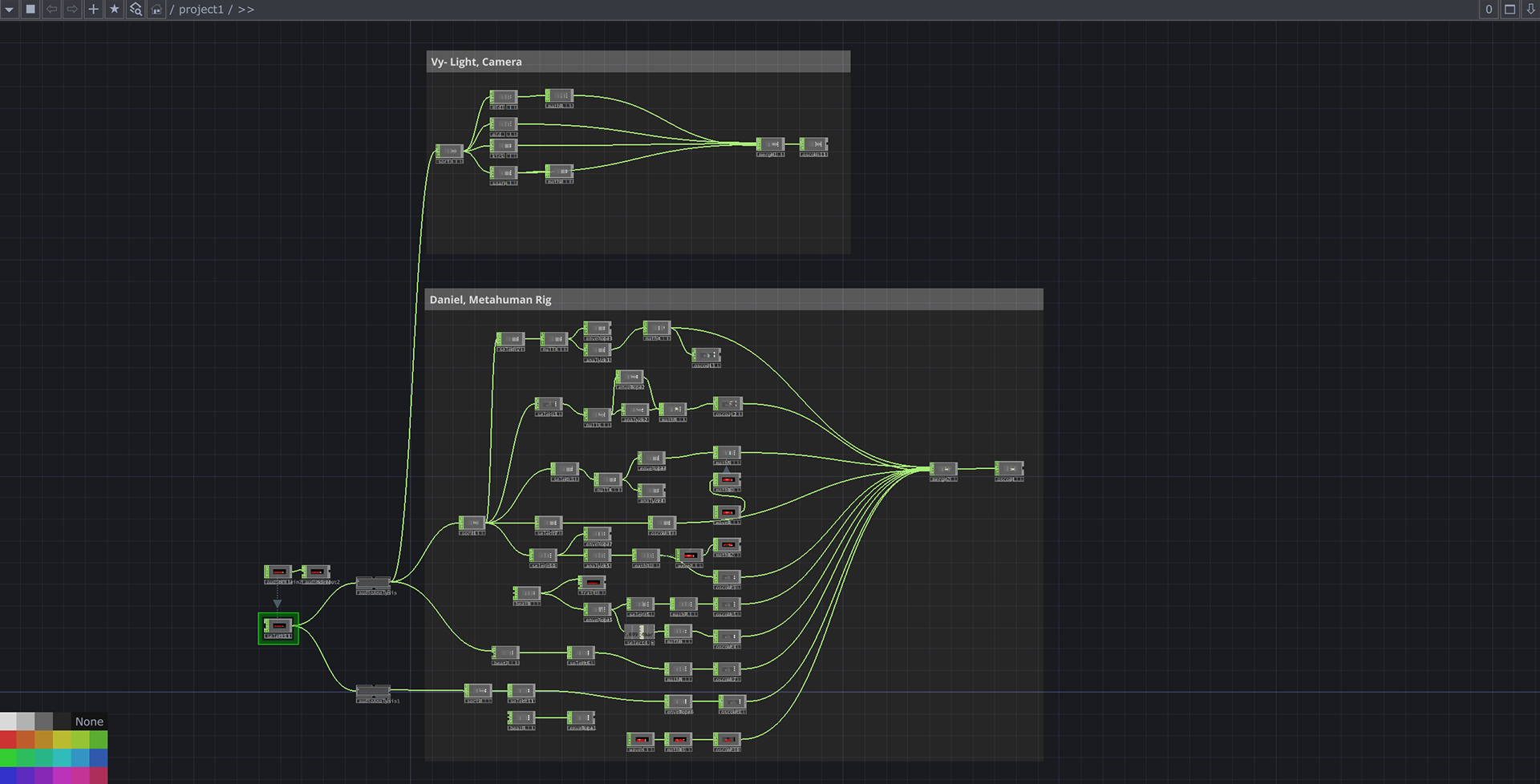Click the square pane layout icon
Viewport: 1540px width, 784px height.
point(30,10)
